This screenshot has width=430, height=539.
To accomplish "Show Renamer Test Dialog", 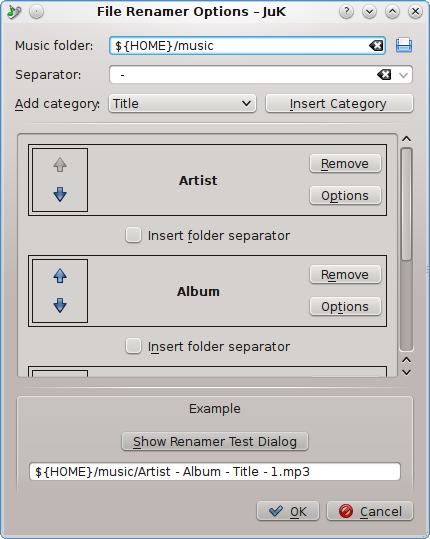I will (x=215, y=441).
